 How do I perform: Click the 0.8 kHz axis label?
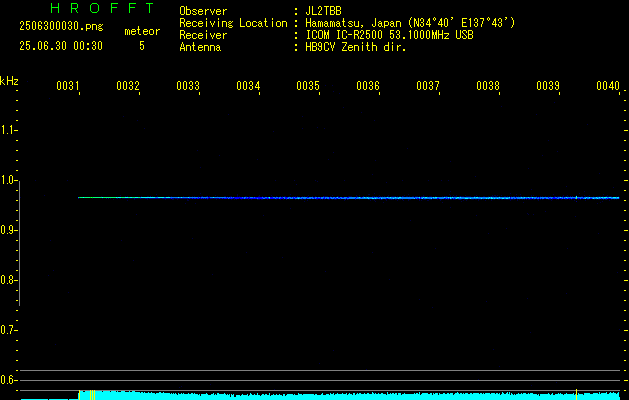(8, 280)
